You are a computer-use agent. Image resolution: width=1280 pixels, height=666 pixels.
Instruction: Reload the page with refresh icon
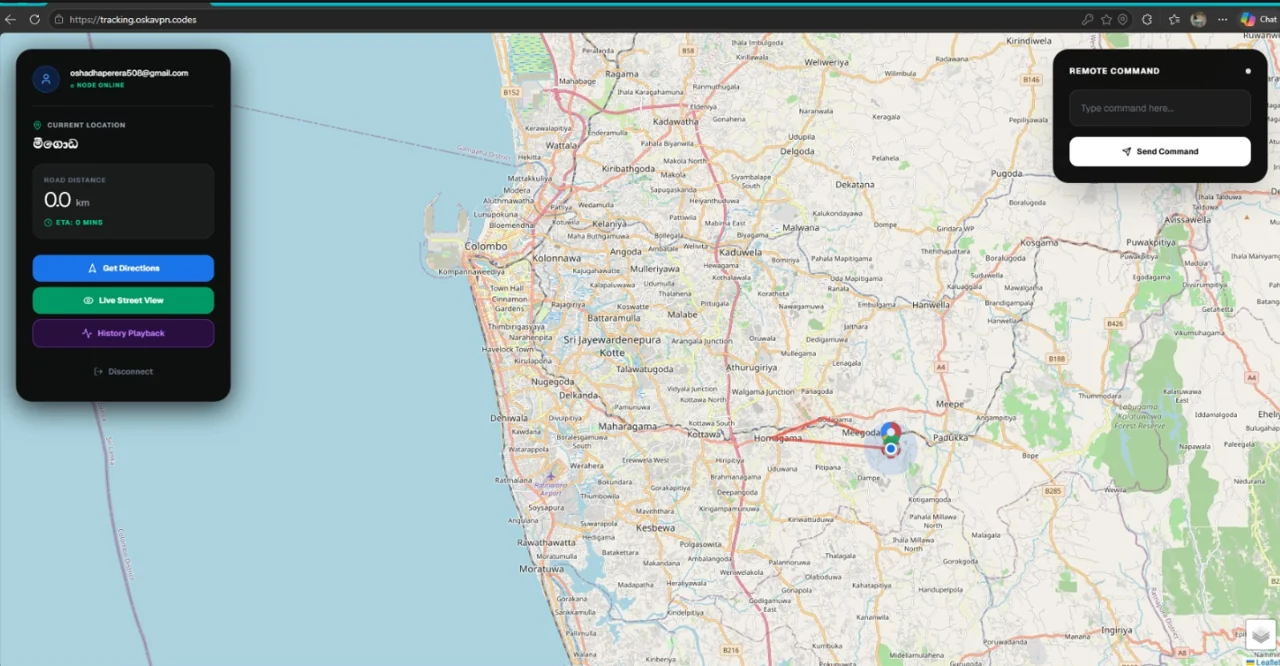[34, 19]
